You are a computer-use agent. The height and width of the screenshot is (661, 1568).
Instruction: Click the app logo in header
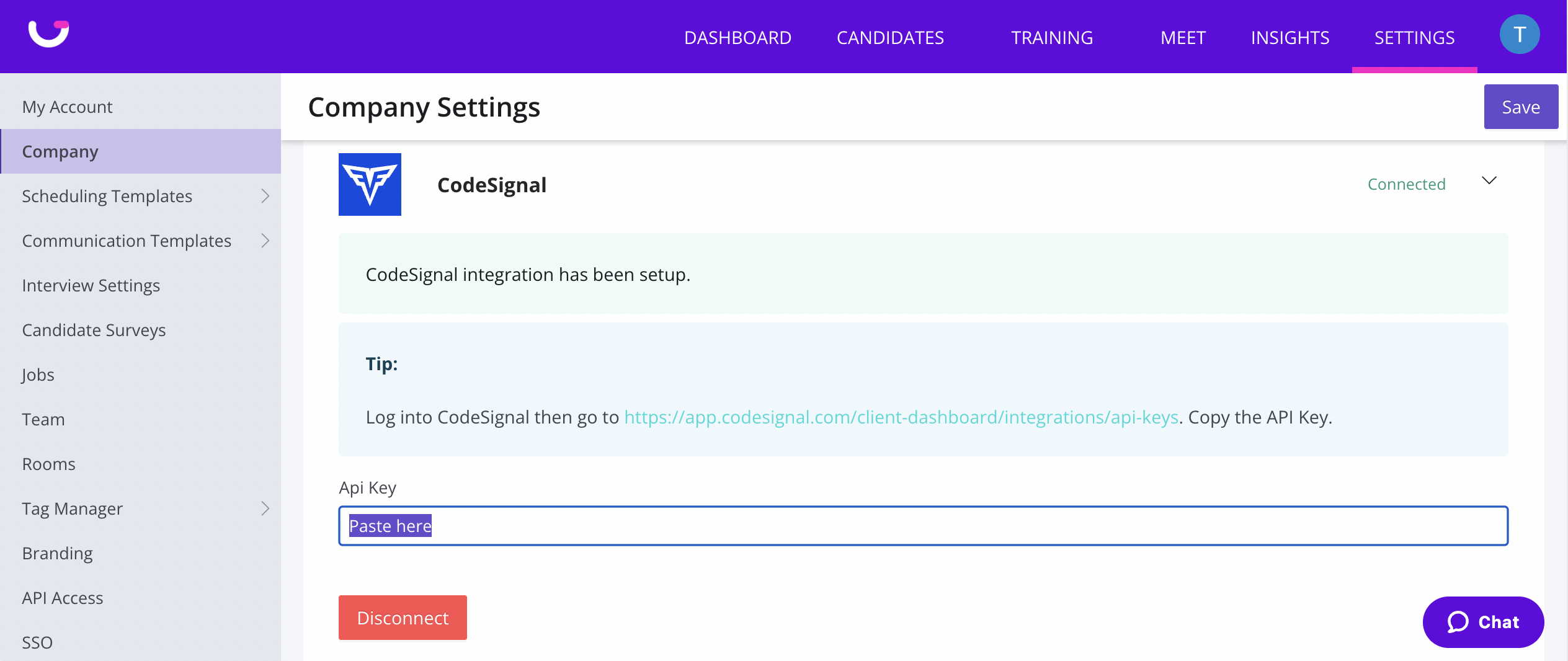tap(48, 33)
